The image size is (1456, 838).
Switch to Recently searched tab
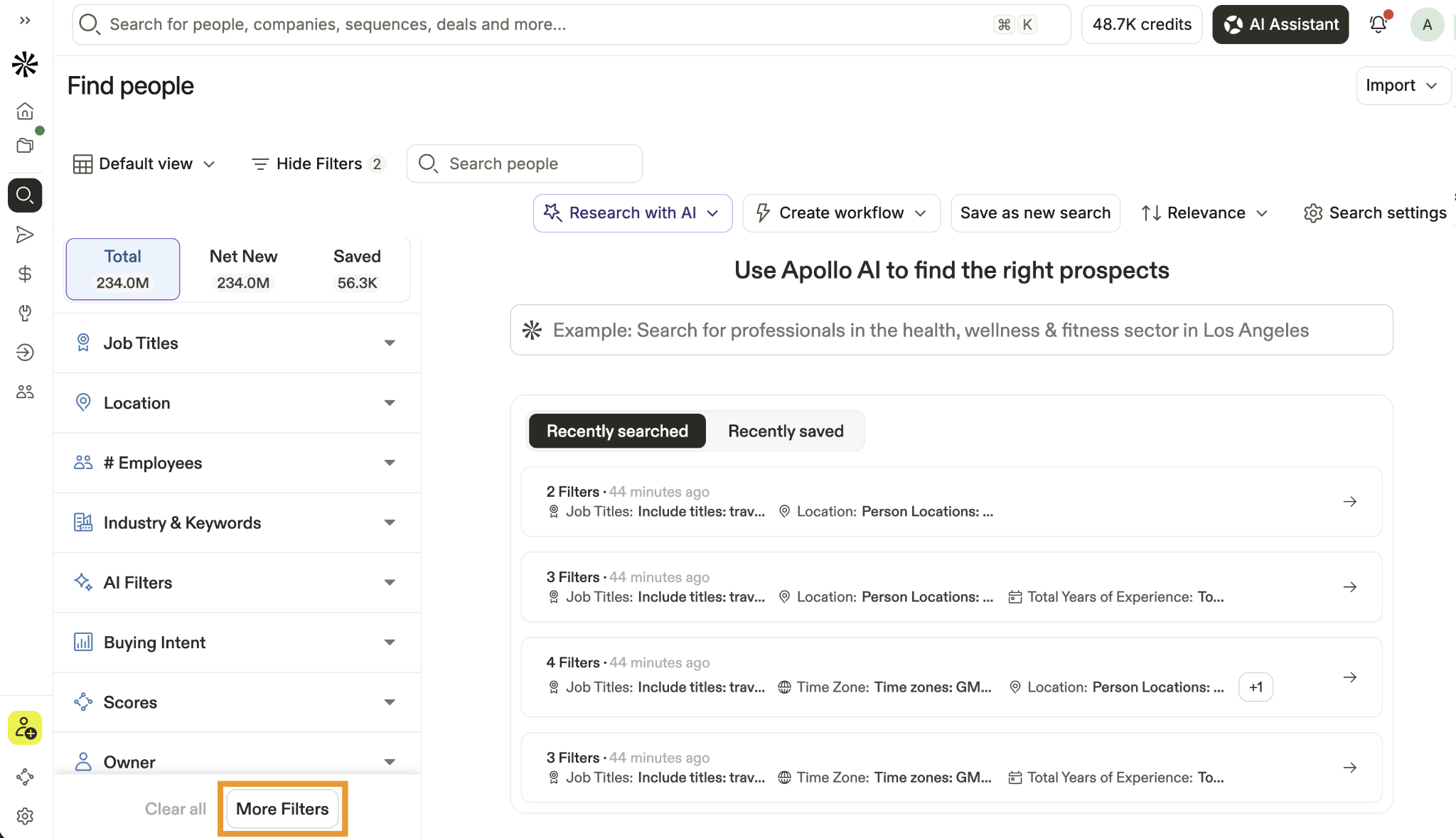[x=617, y=431]
